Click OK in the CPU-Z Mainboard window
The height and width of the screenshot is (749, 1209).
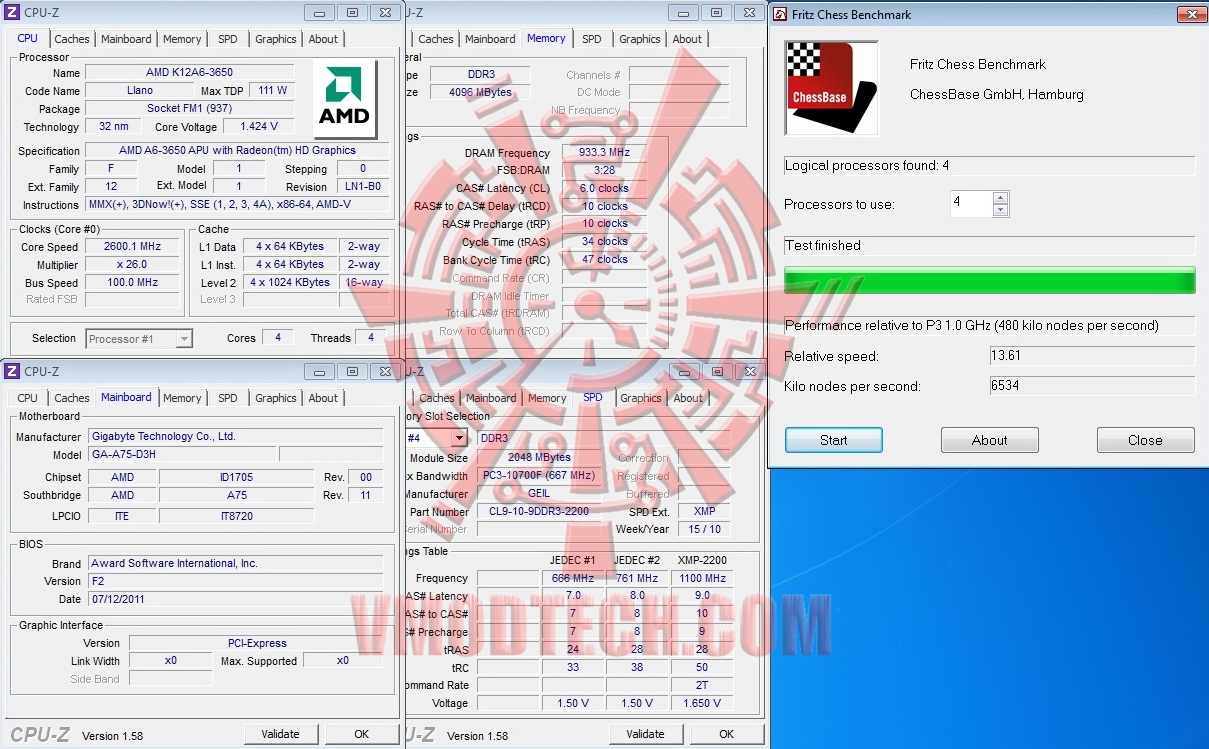[362, 734]
